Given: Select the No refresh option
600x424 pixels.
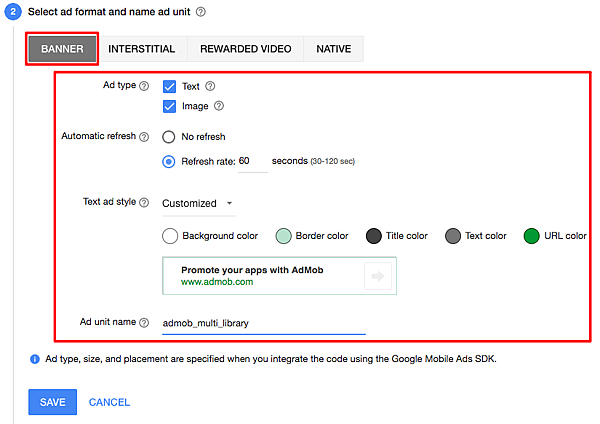Looking at the screenshot, I should (169, 137).
